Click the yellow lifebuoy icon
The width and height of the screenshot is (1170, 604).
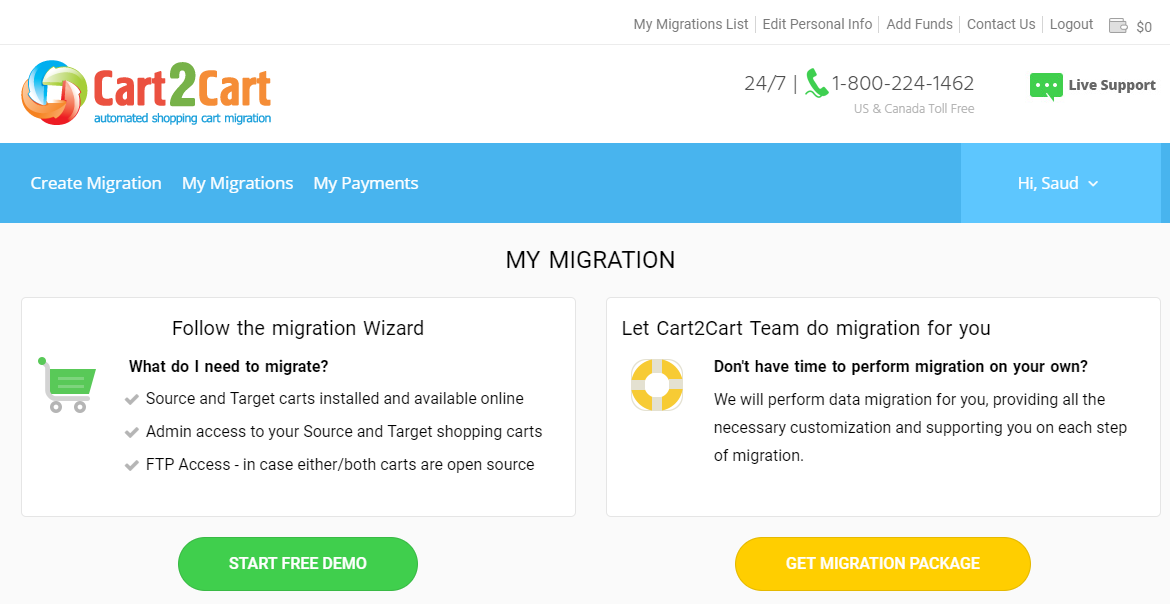[657, 385]
